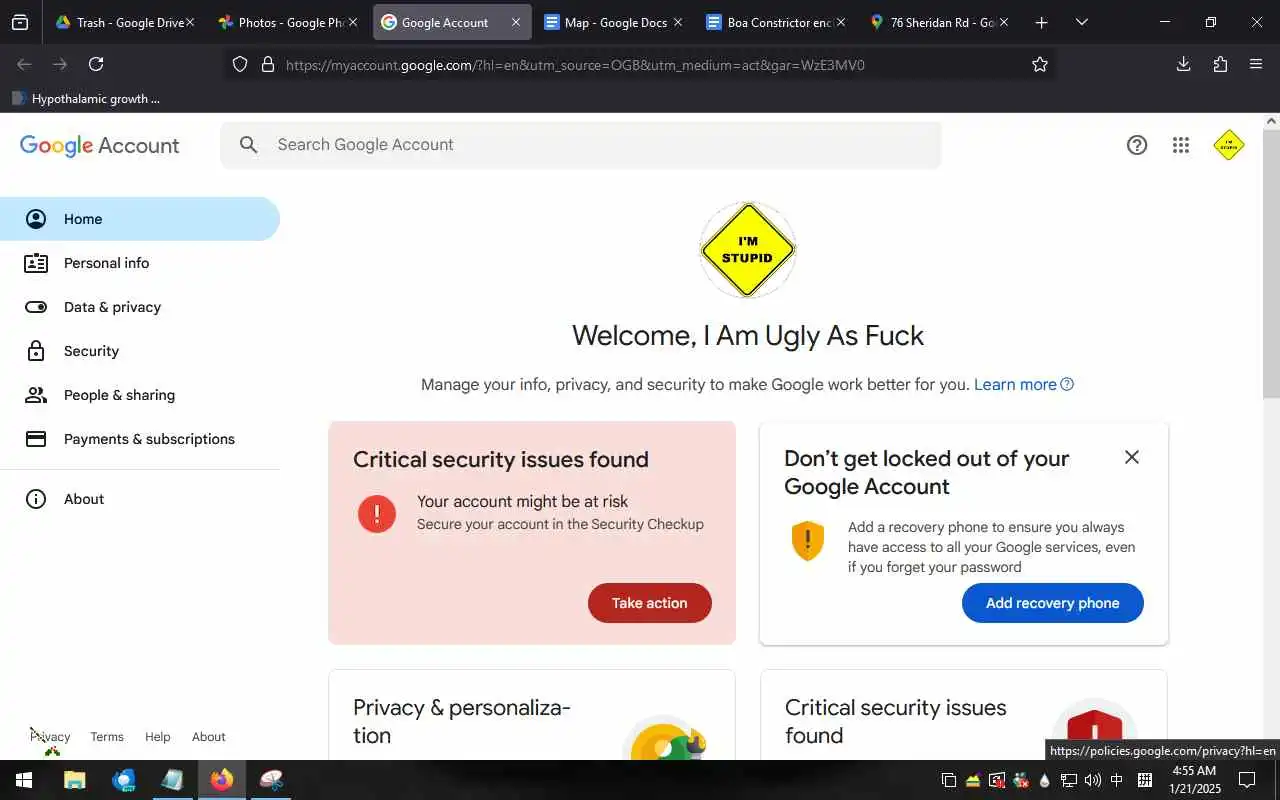Screen dimensions: 1280x800
Task: Open Firefox application menu
Action: click(1256, 64)
